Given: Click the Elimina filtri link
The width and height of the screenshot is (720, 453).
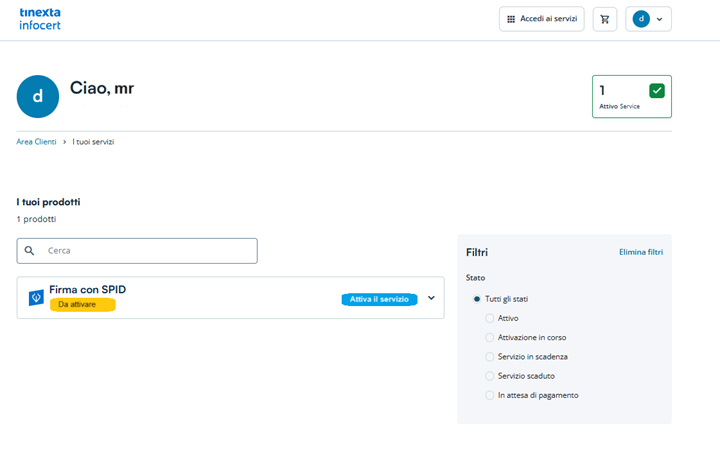Looking at the screenshot, I should [640, 252].
